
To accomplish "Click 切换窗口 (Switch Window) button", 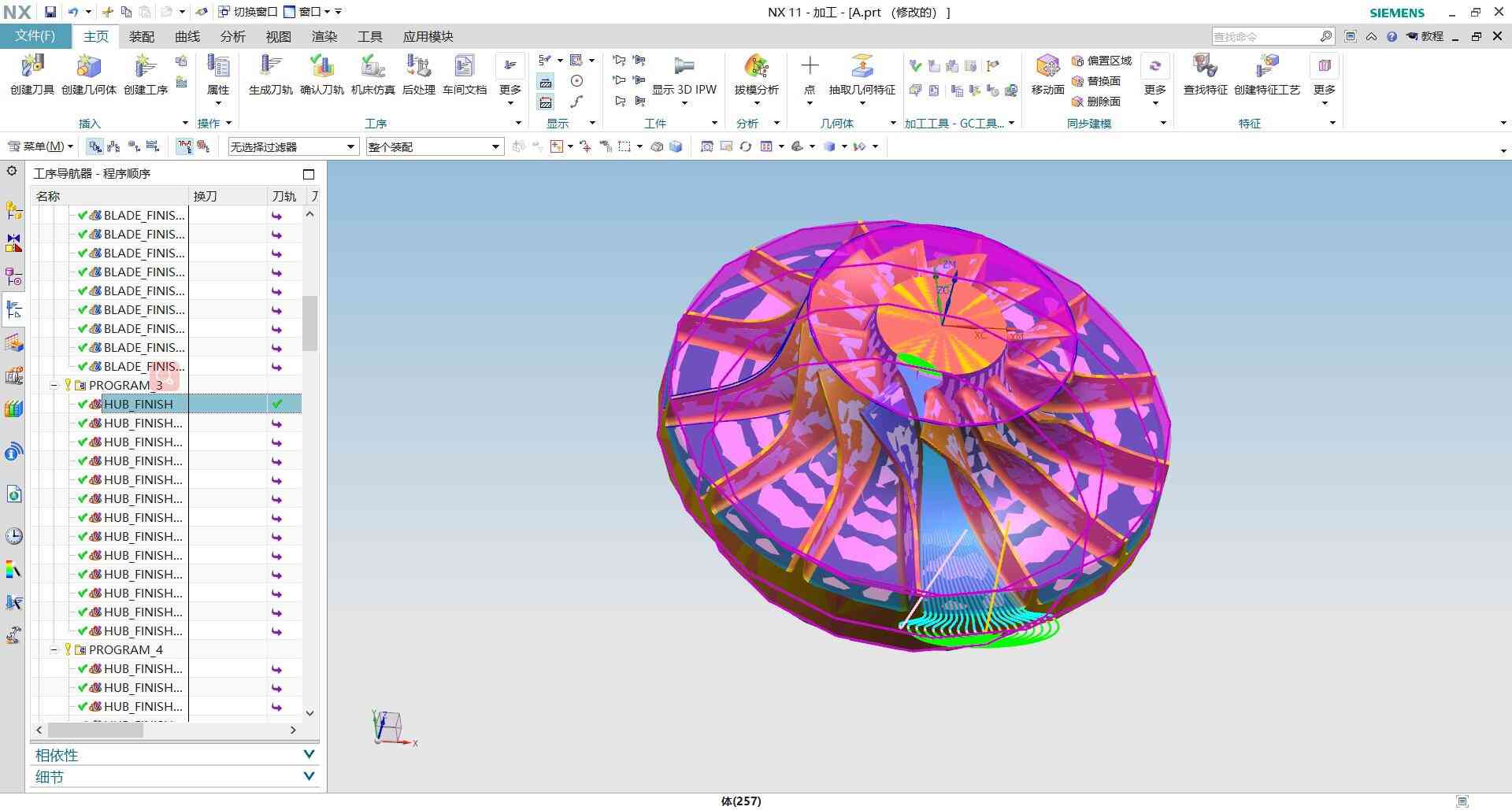I will click(247, 12).
